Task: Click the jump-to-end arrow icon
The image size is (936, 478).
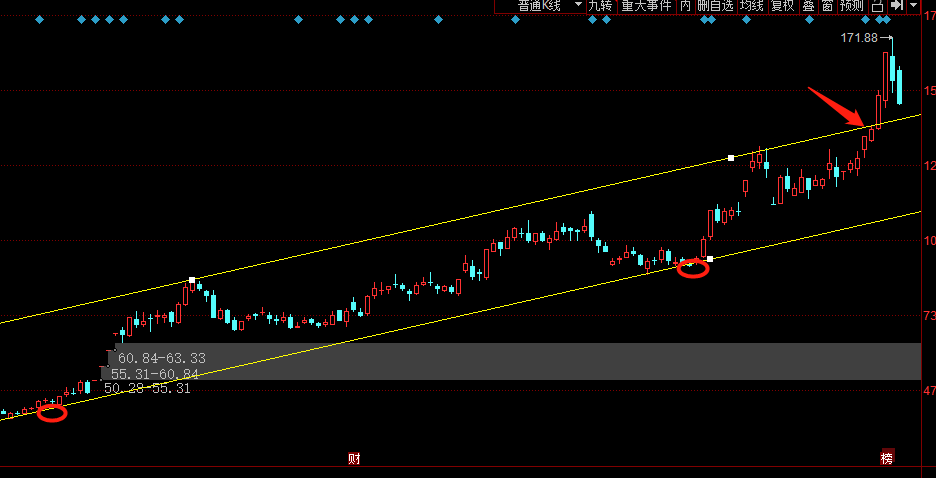Action: [x=897, y=6]
